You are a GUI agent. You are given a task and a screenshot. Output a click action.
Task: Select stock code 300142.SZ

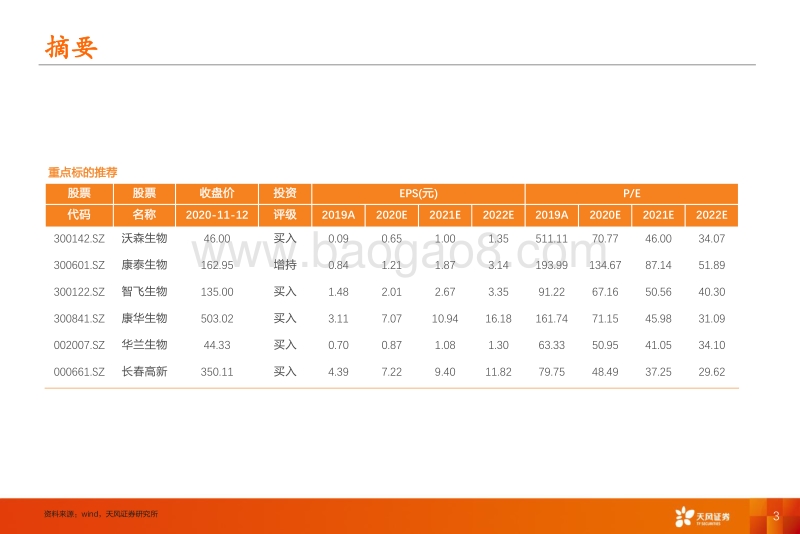[x=79, y=239]
